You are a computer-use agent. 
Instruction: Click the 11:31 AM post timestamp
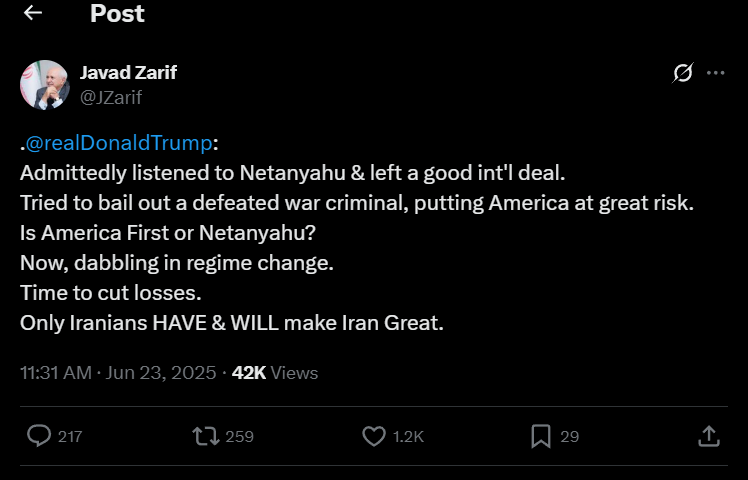pyautogui.click(x=118, y=373)
